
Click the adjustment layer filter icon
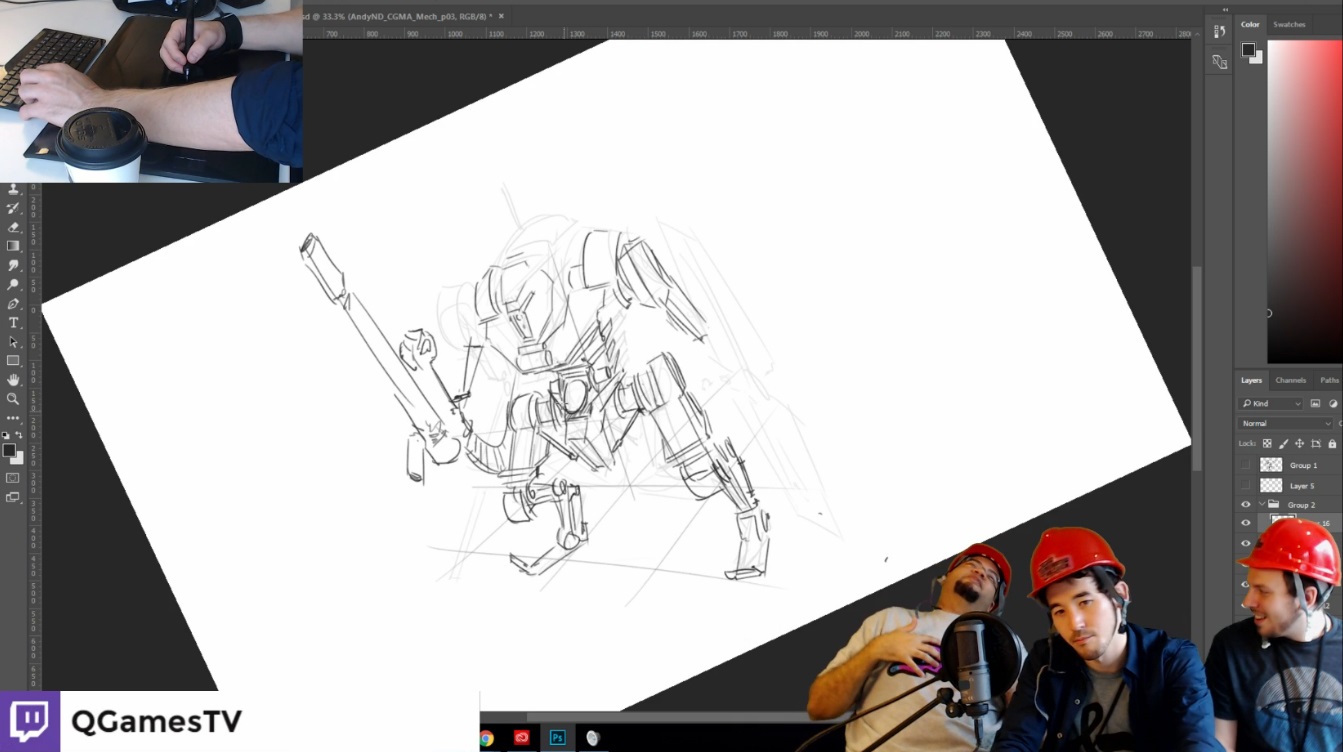[1333, 403]
